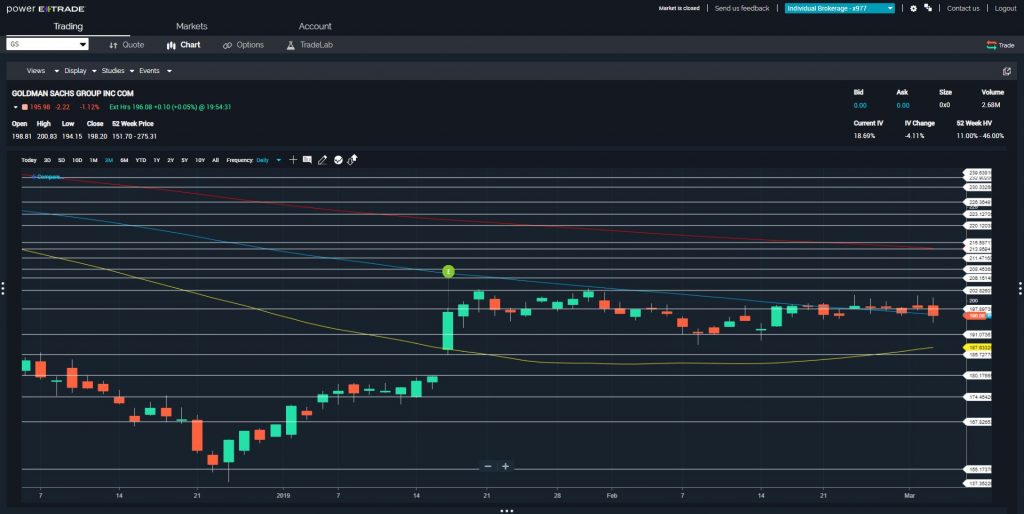Screen dimensions: 1024x514
Task: Open the Trade ticket button
Action: (x=1000, y=45)
